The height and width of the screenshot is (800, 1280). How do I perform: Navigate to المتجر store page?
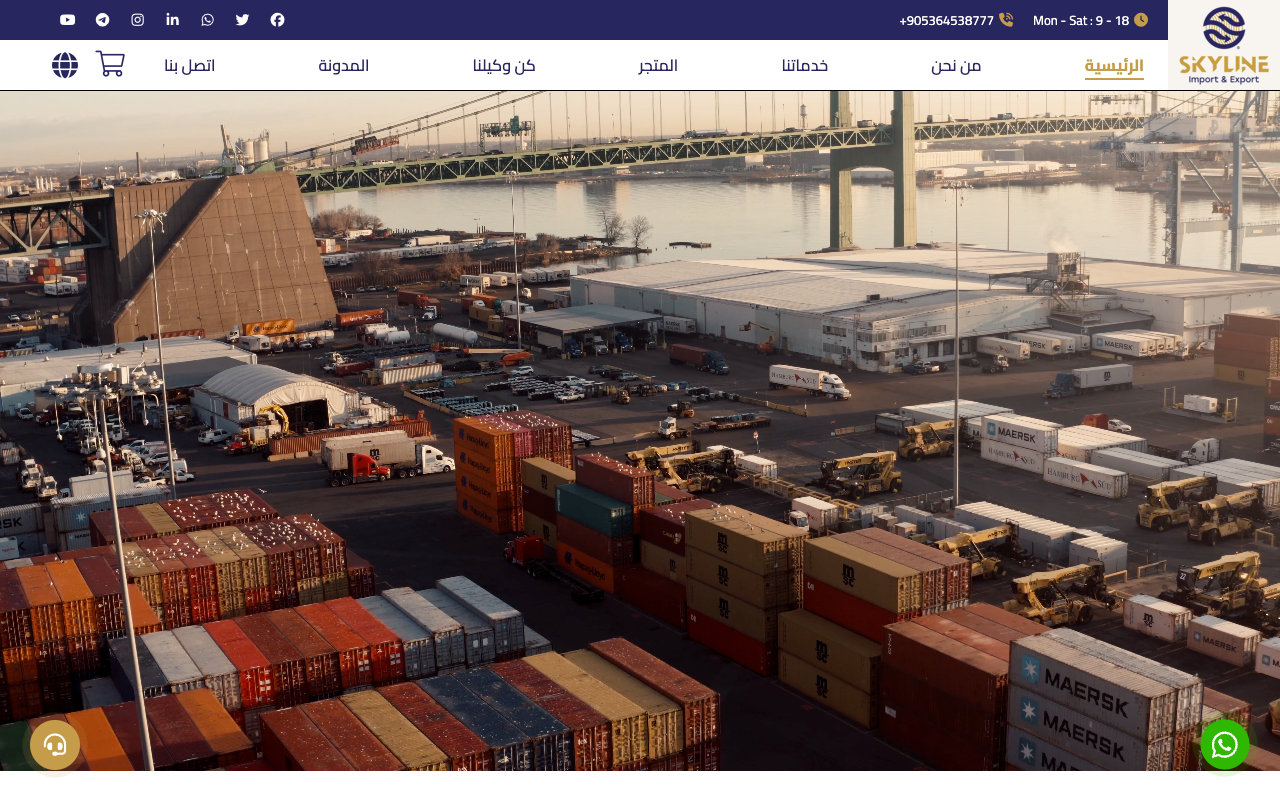pyautogui.click(x=658, y=66)
